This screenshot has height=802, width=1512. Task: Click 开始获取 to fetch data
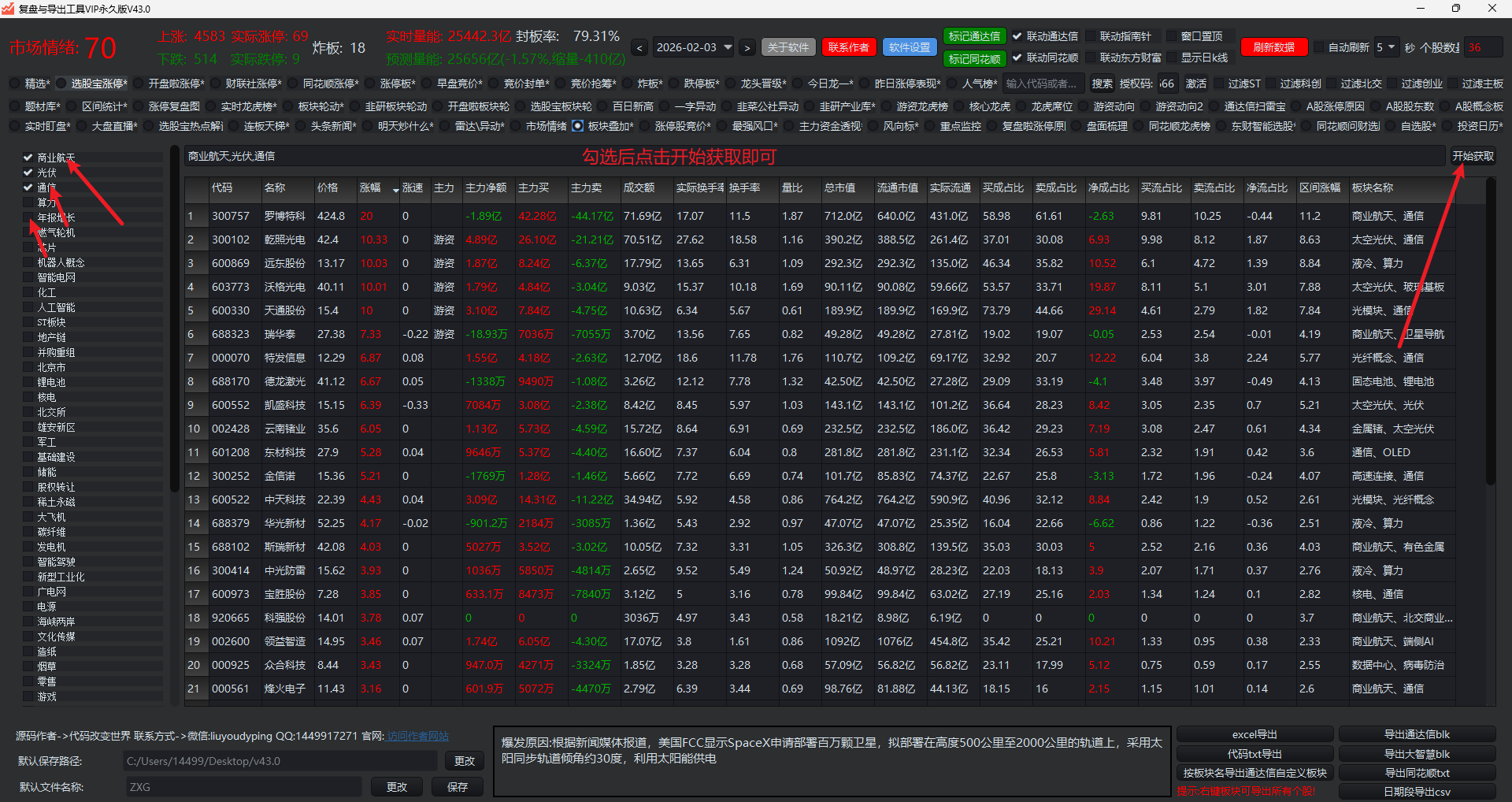[x=1473, y=156]
